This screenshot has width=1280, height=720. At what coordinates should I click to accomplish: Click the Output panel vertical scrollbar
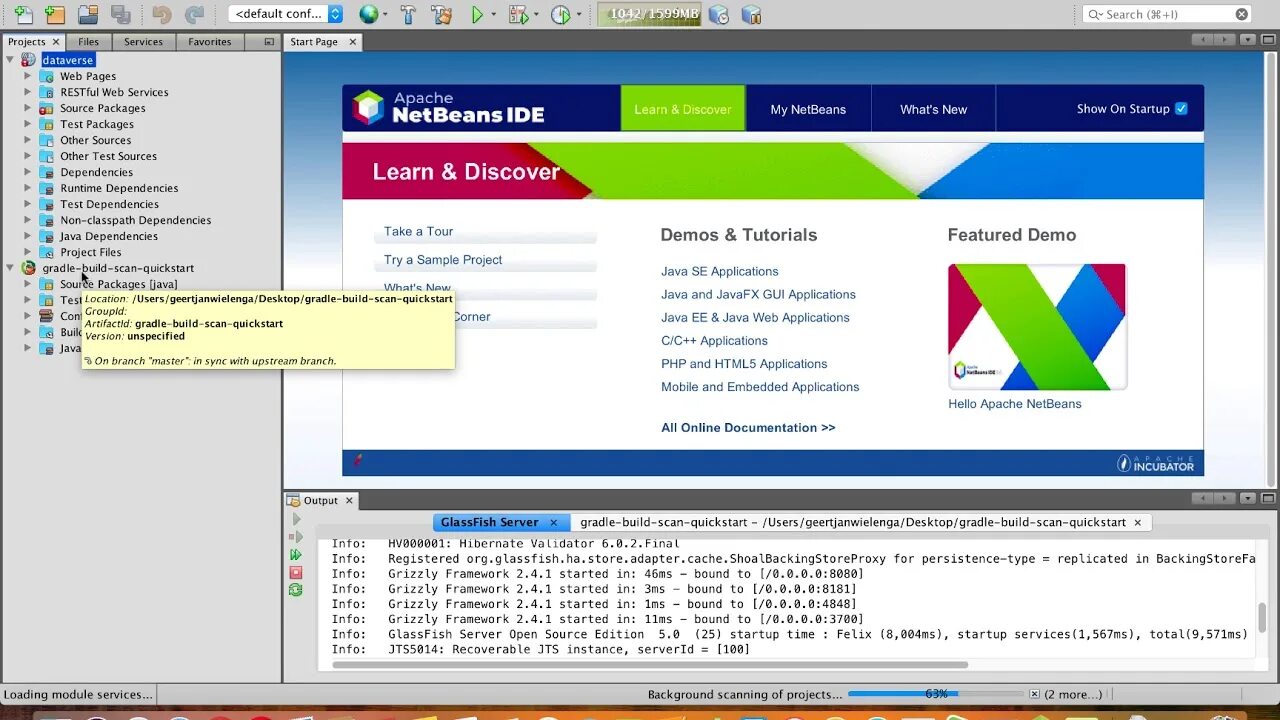pyautogui.click(x=1262, y=620)
